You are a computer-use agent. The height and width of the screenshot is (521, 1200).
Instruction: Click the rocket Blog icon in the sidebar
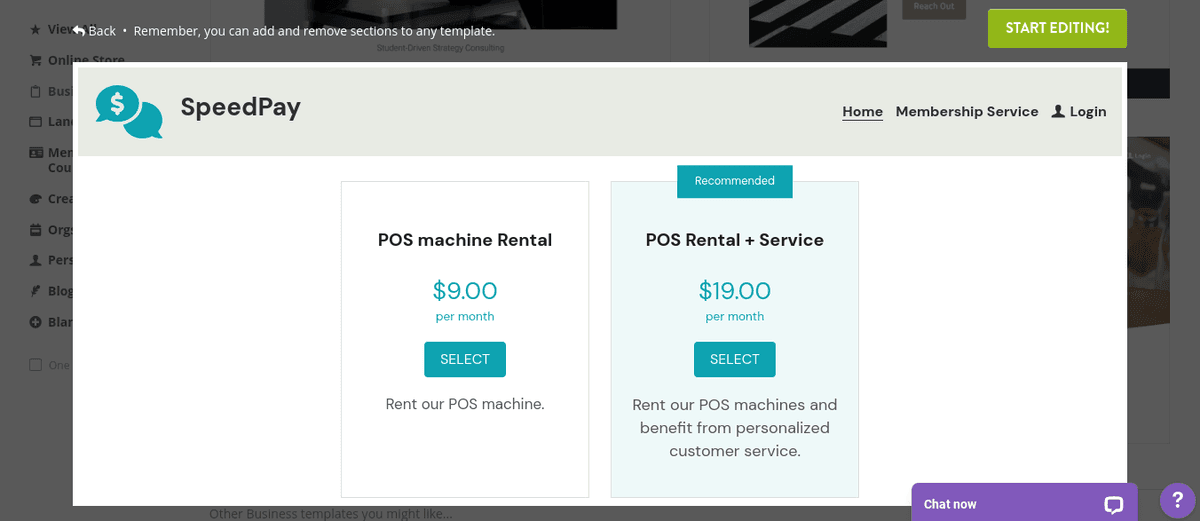click(x=36, y=291)
